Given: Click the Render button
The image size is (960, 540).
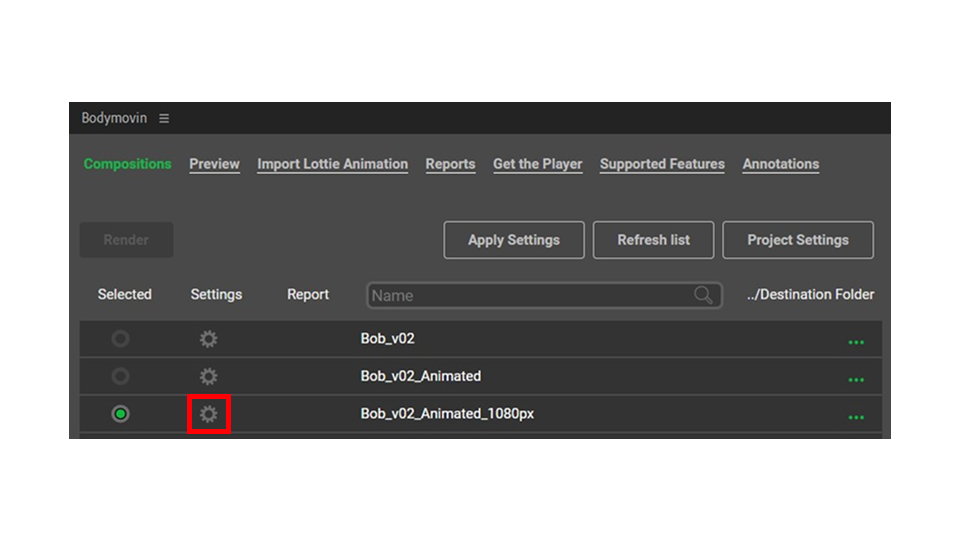Looking at the screenshot, I should (x=126, y=240).
